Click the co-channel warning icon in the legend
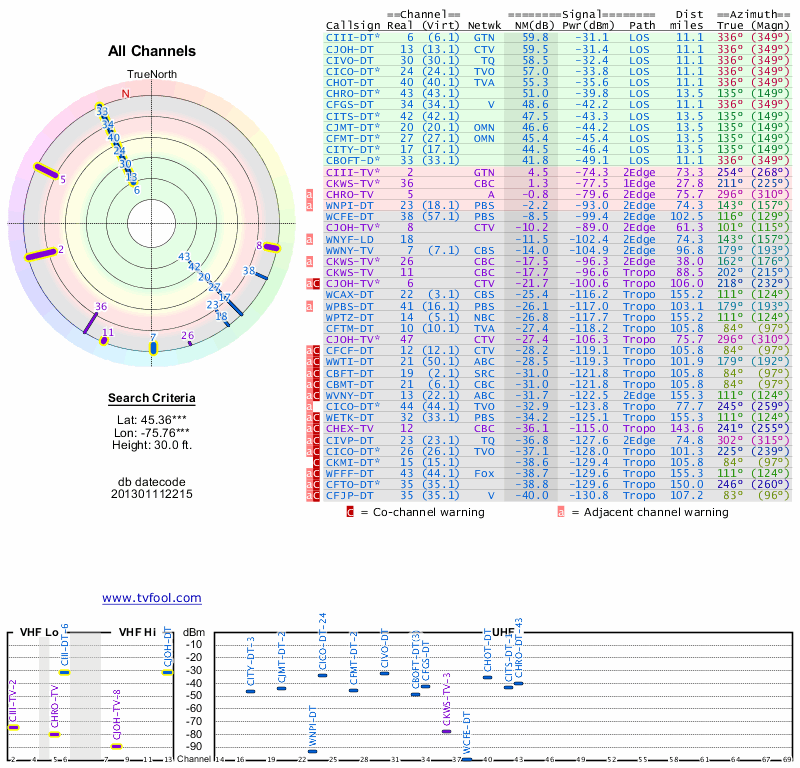800x768 pixels. (349, 512)
